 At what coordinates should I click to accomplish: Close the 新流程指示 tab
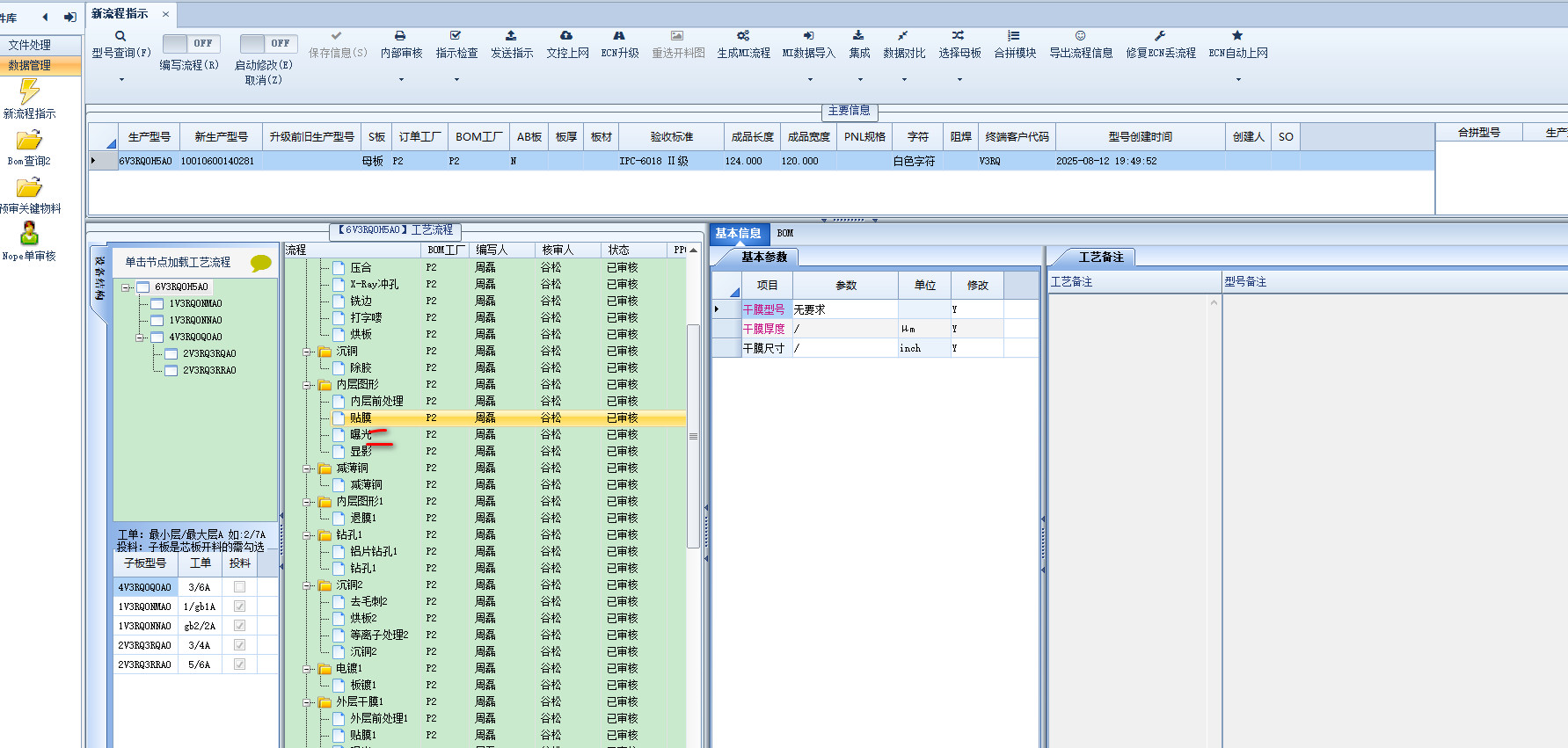(166, 14)
